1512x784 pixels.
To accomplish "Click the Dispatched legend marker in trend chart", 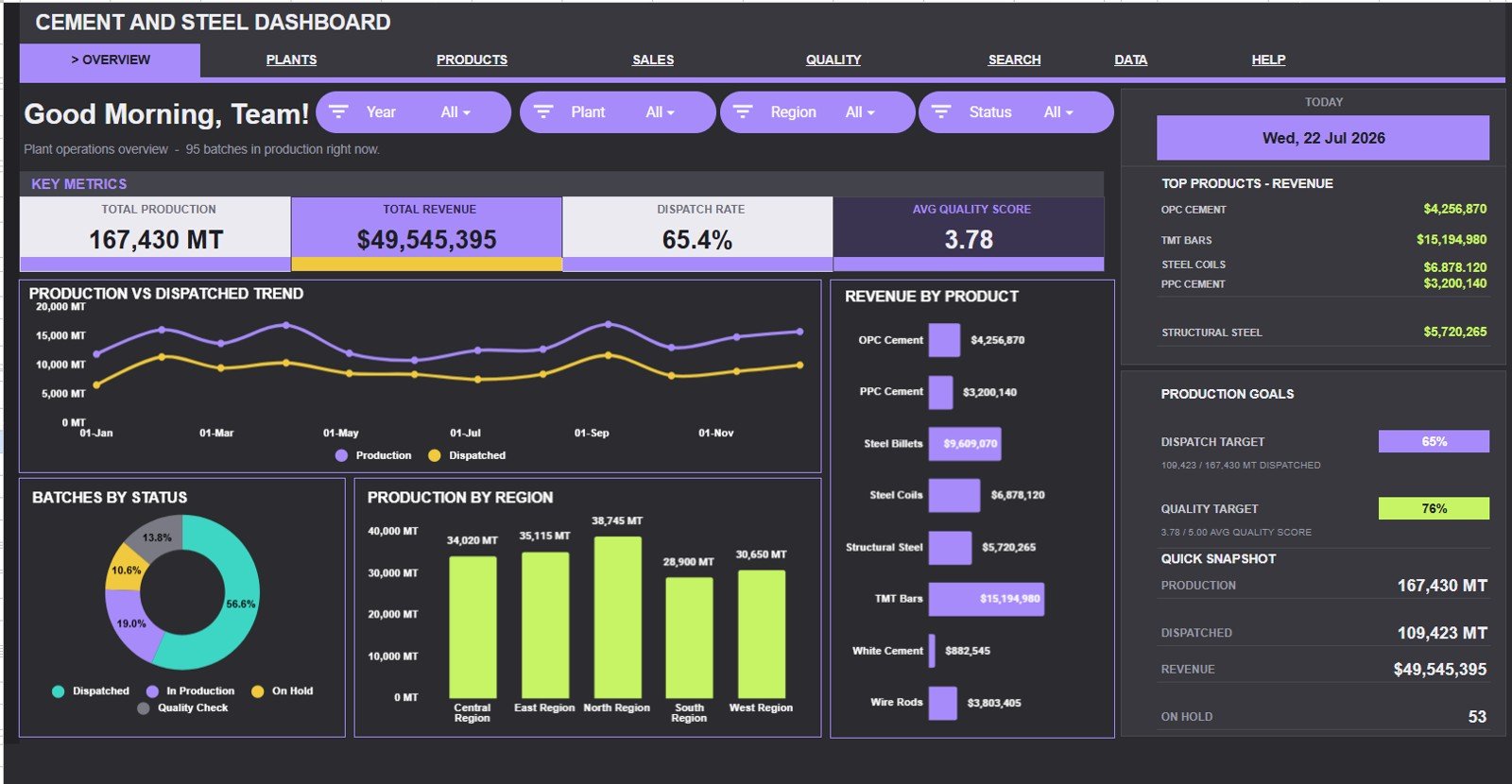I will (435, 455).
